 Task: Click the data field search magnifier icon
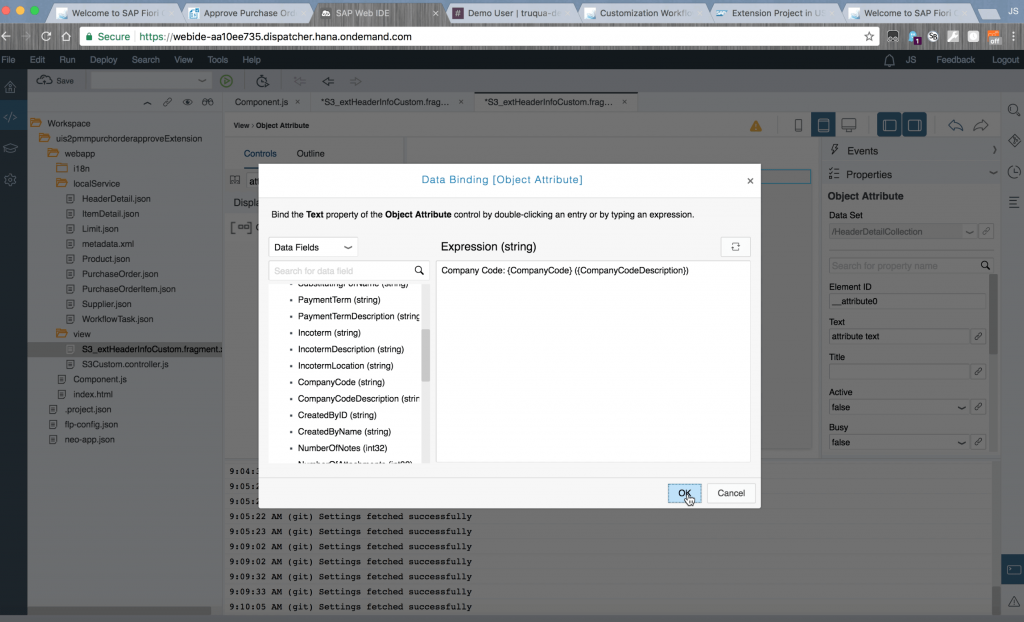tap(419, 270)
